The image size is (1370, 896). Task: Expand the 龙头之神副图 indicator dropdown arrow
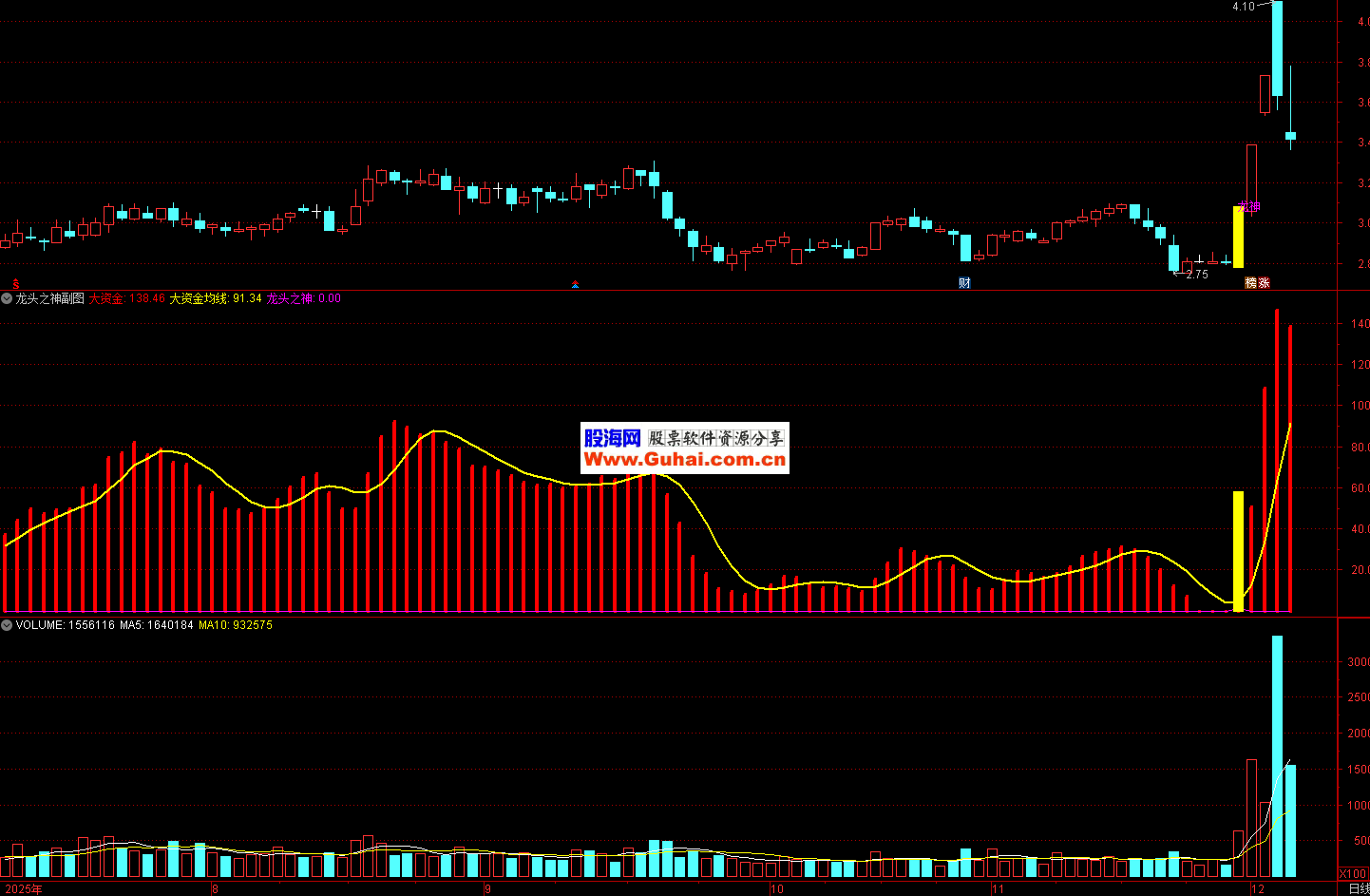[7, 298]
